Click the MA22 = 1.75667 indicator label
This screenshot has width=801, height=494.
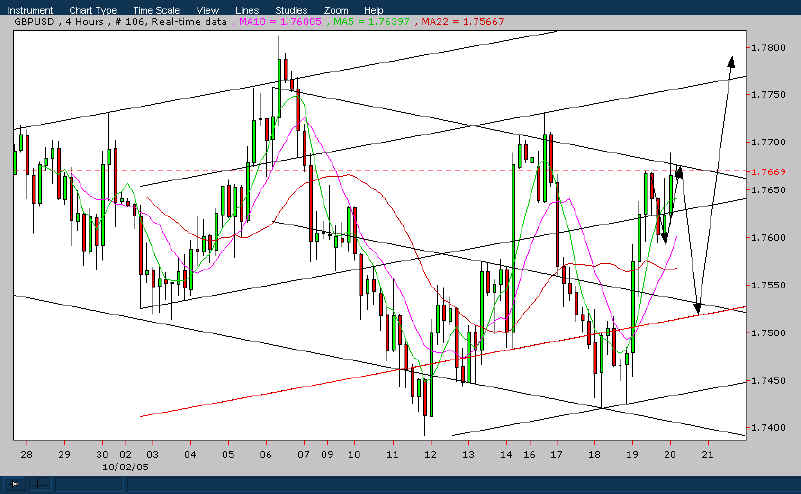[463, 21]
